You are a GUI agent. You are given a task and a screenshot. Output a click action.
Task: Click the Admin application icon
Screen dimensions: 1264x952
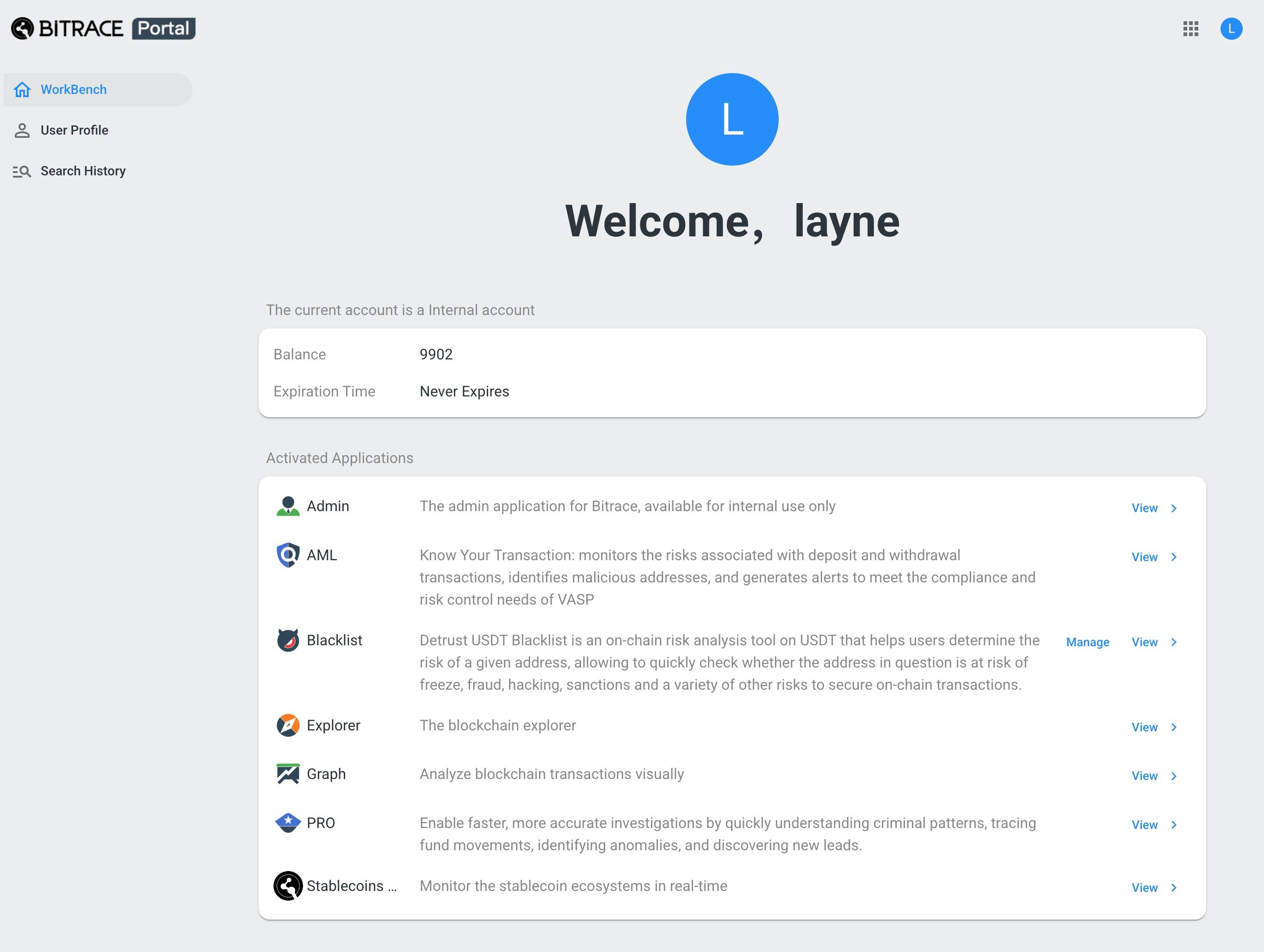click(288, 506)
